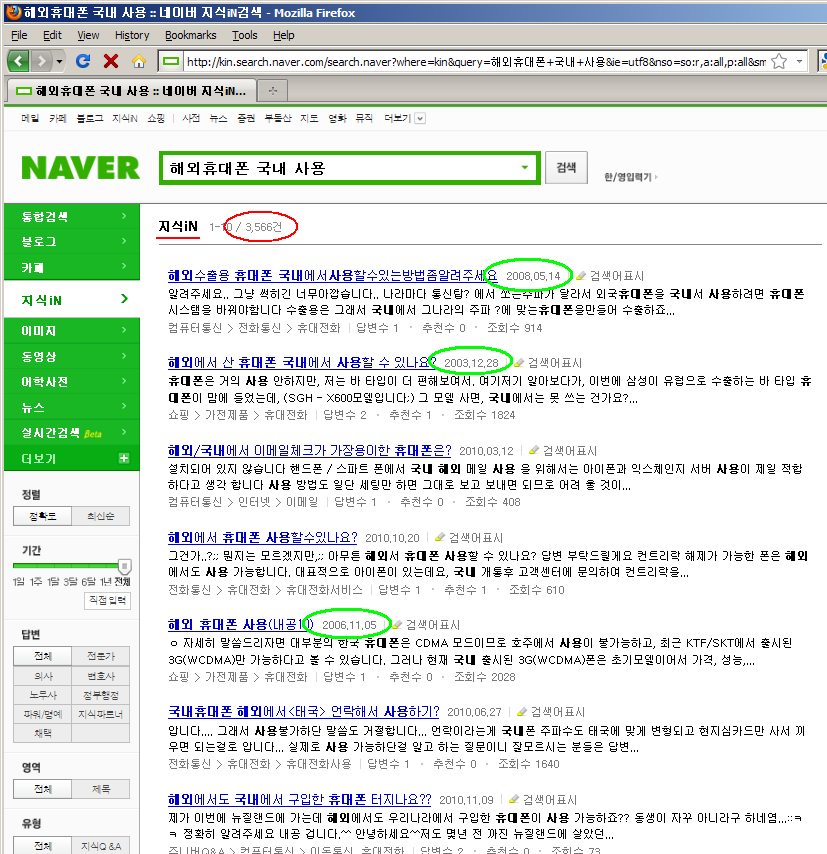This screenshot has width=827, height=854.
Task: Click the 한/영입력기 link
Action: pos(630,177)
